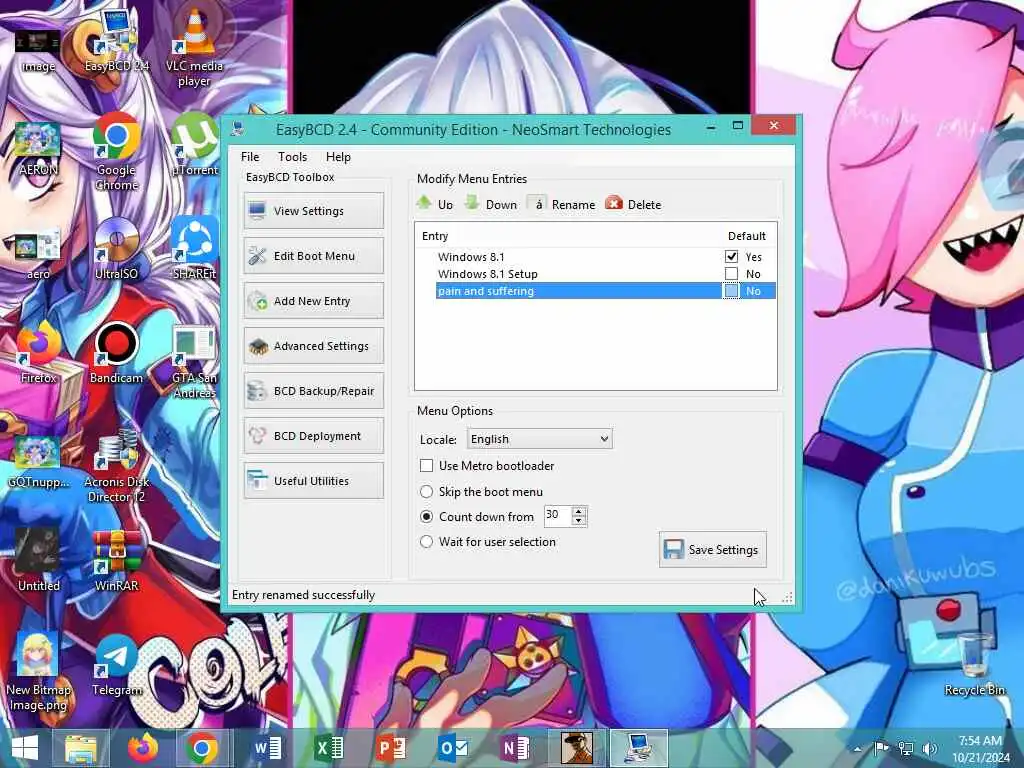This screenshot has width=1024, height=768.
Task: Open the File menu
Action: 249,157
